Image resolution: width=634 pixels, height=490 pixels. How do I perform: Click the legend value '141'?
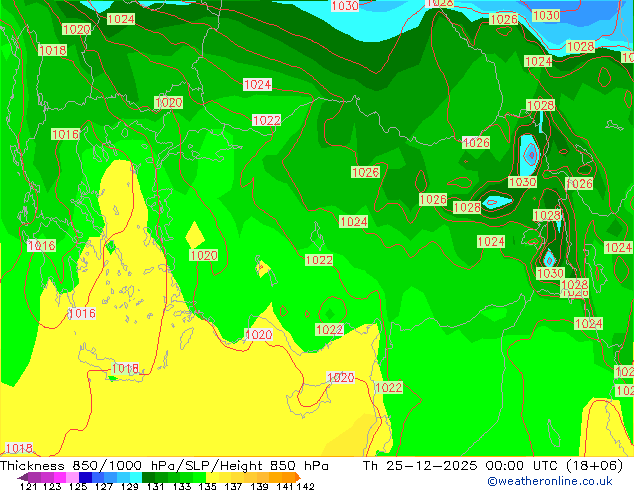285,486
